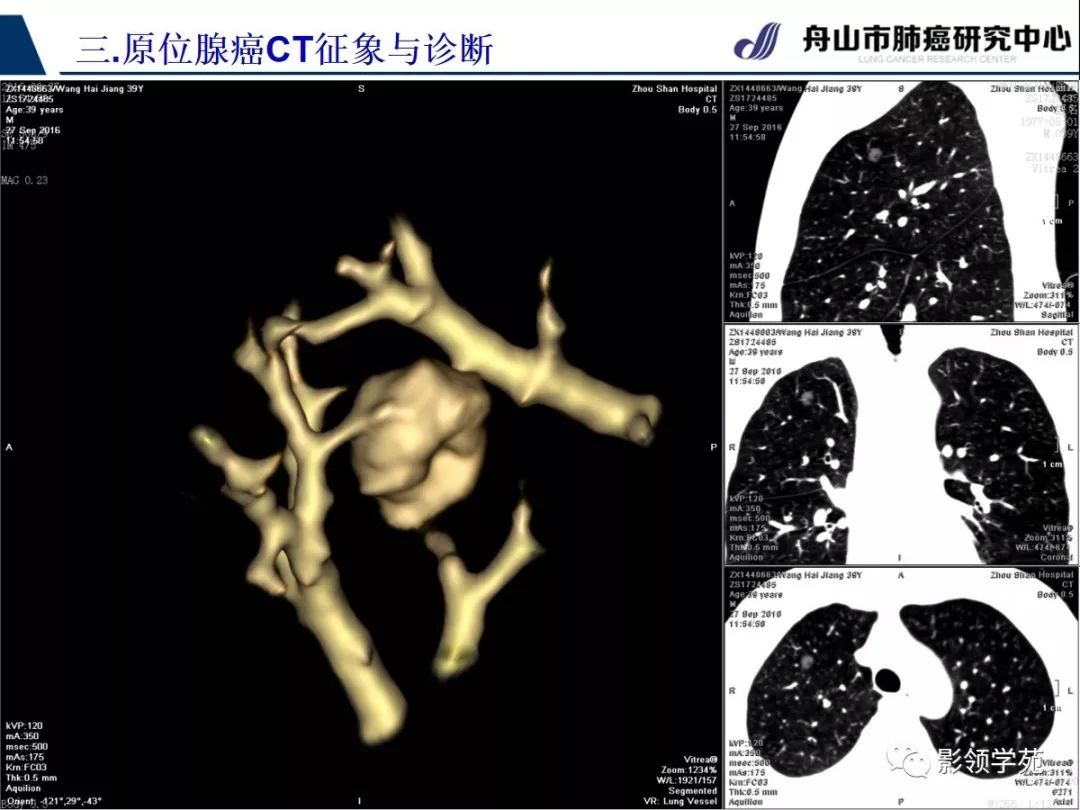Click 'Aquilion' in the 3D view
The width and height of the screenshot is (1080, 810).
coord(23,788)
